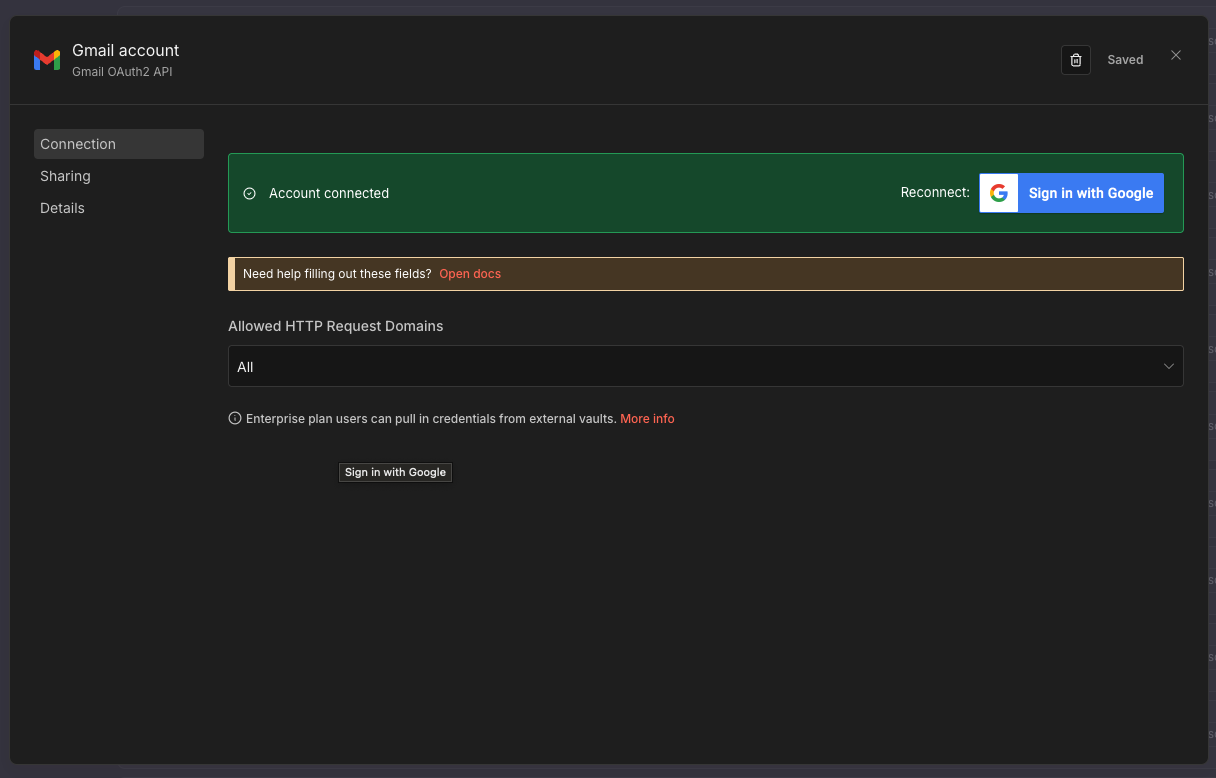
Task: Click the chevron on the domains selector
Action: tap(1168, 366)
